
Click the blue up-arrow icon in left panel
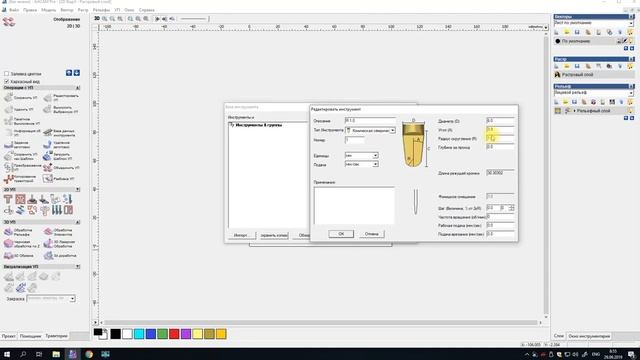[x=69, y=73]
